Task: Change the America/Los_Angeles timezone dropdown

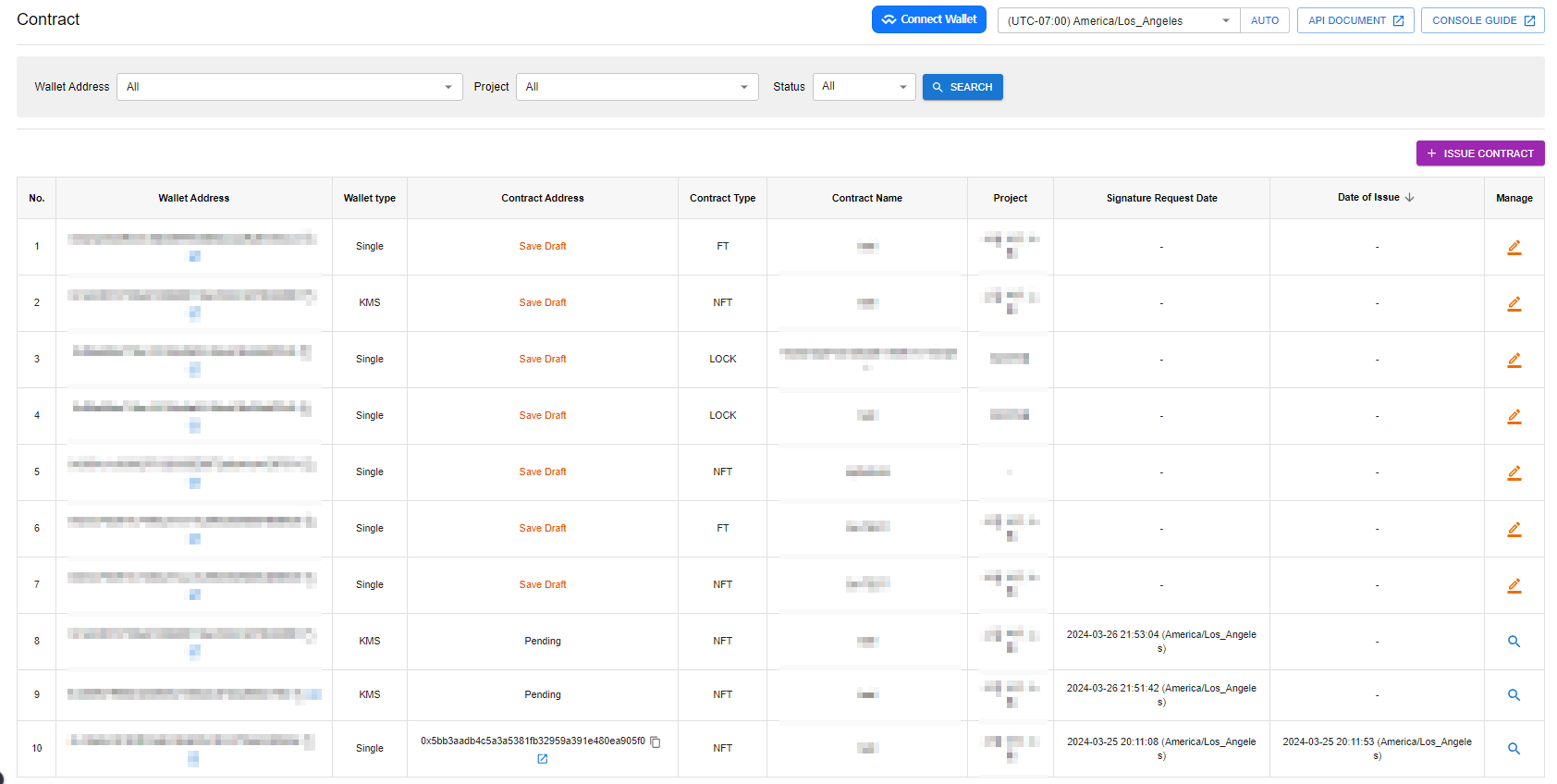Action: click(1119, 20)
